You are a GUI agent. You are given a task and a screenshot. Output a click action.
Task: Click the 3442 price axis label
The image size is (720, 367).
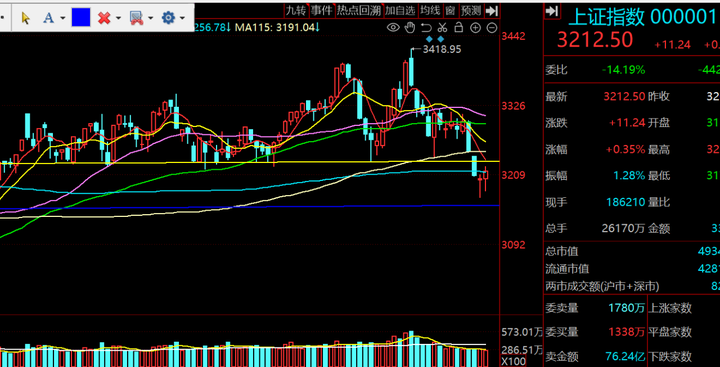[x=513, y=36]
